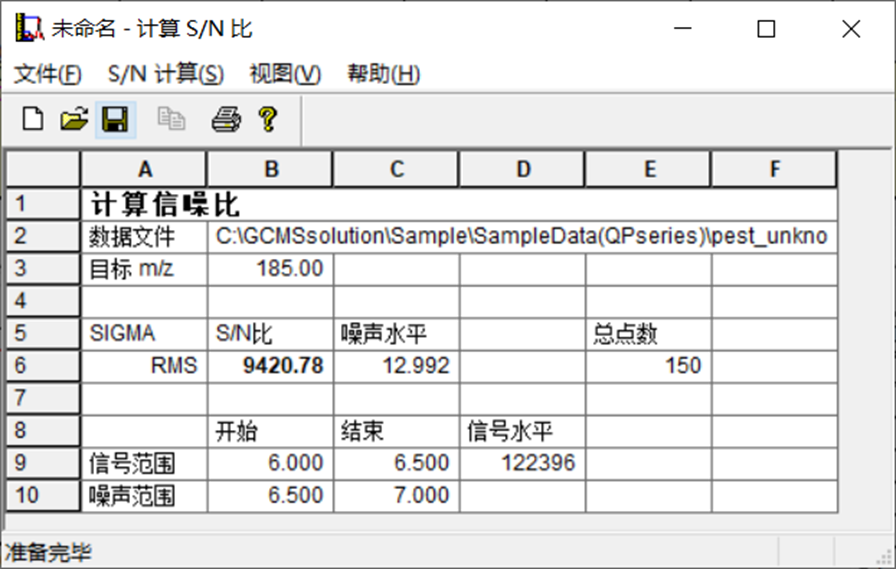Viewport: 896px width, 569px height.
Task: Select row 6 header
Action: (x=43, y=366)
